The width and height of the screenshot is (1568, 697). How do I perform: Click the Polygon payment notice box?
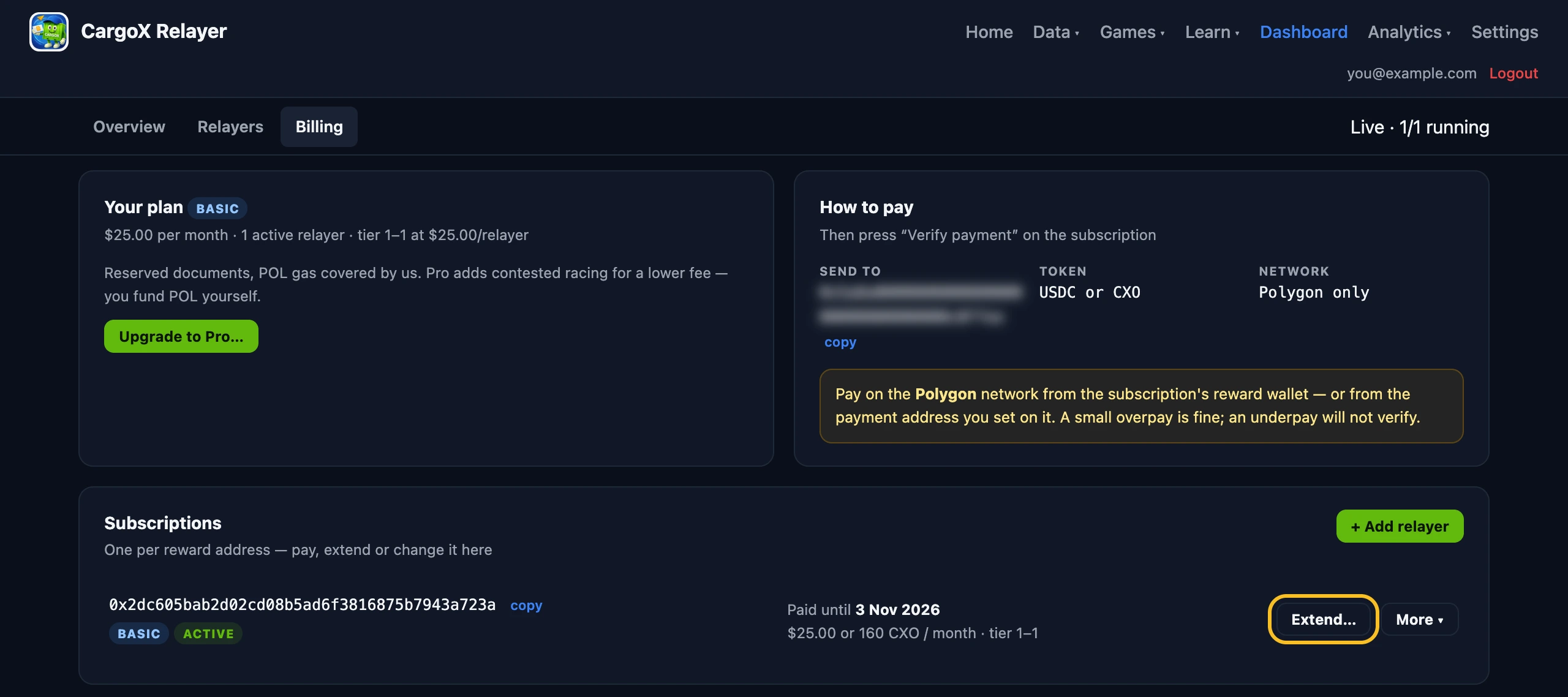[x=1141, y=406]
